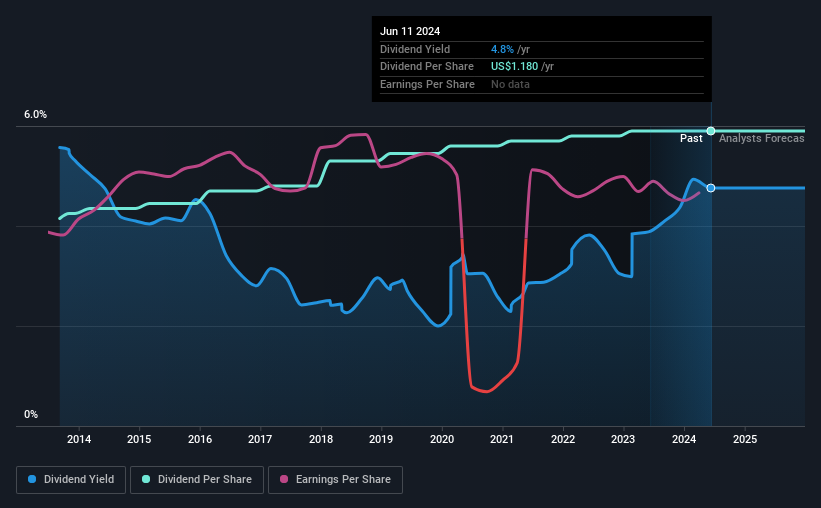Click the 6.0% y-axis label
Screen dimensions: 821x508
coord(35,115)
